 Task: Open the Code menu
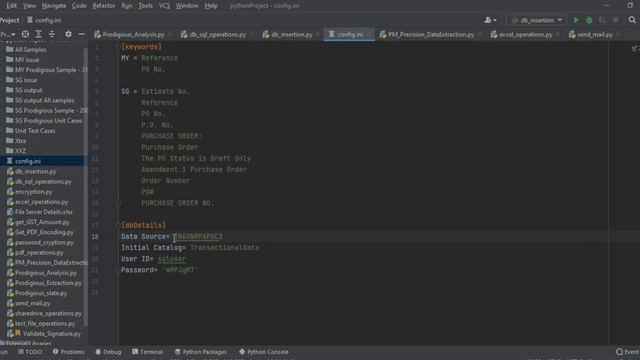[79, 6]
